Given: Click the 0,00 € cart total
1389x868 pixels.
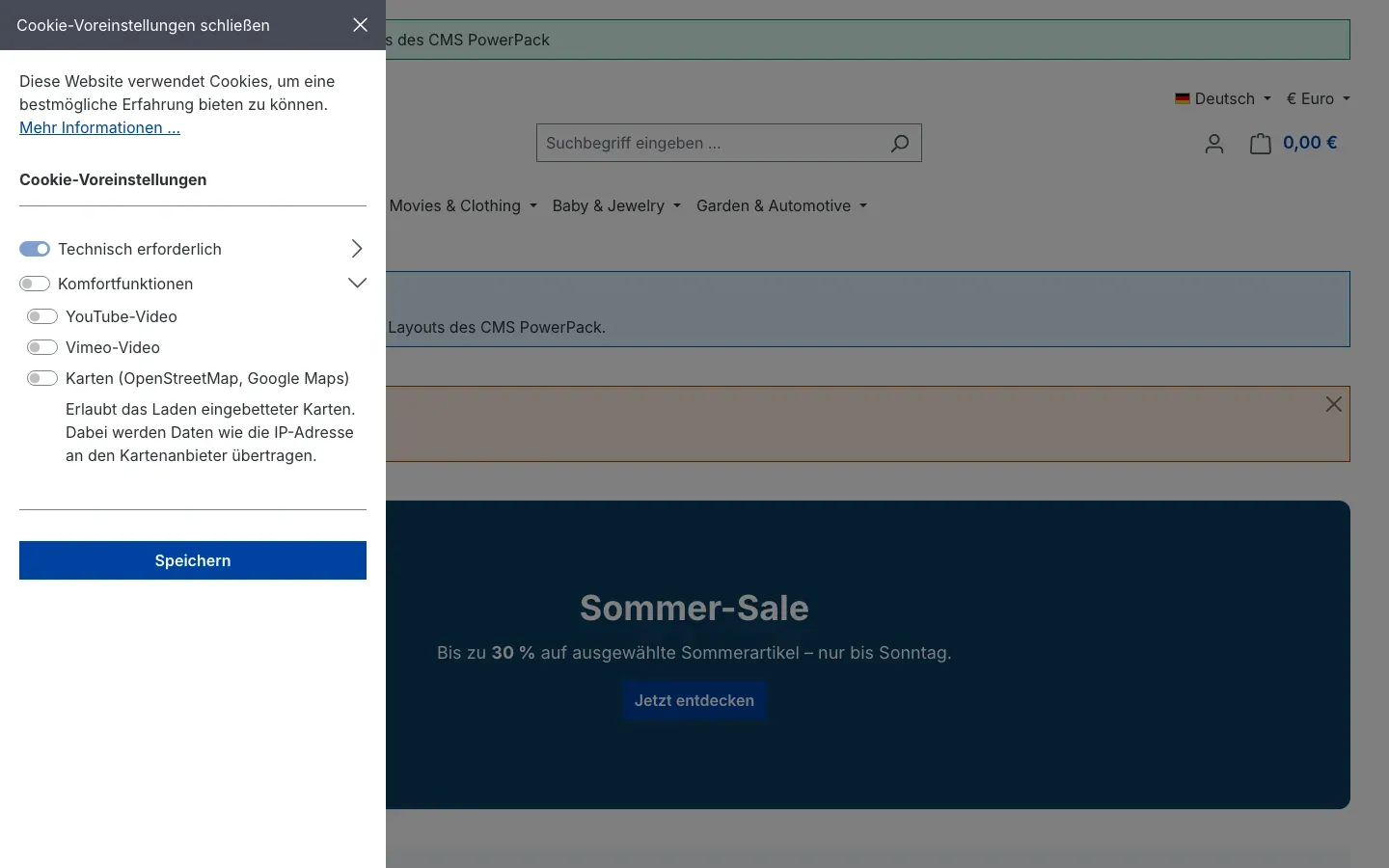Looking at the screenshot, I should point(1310,143).
